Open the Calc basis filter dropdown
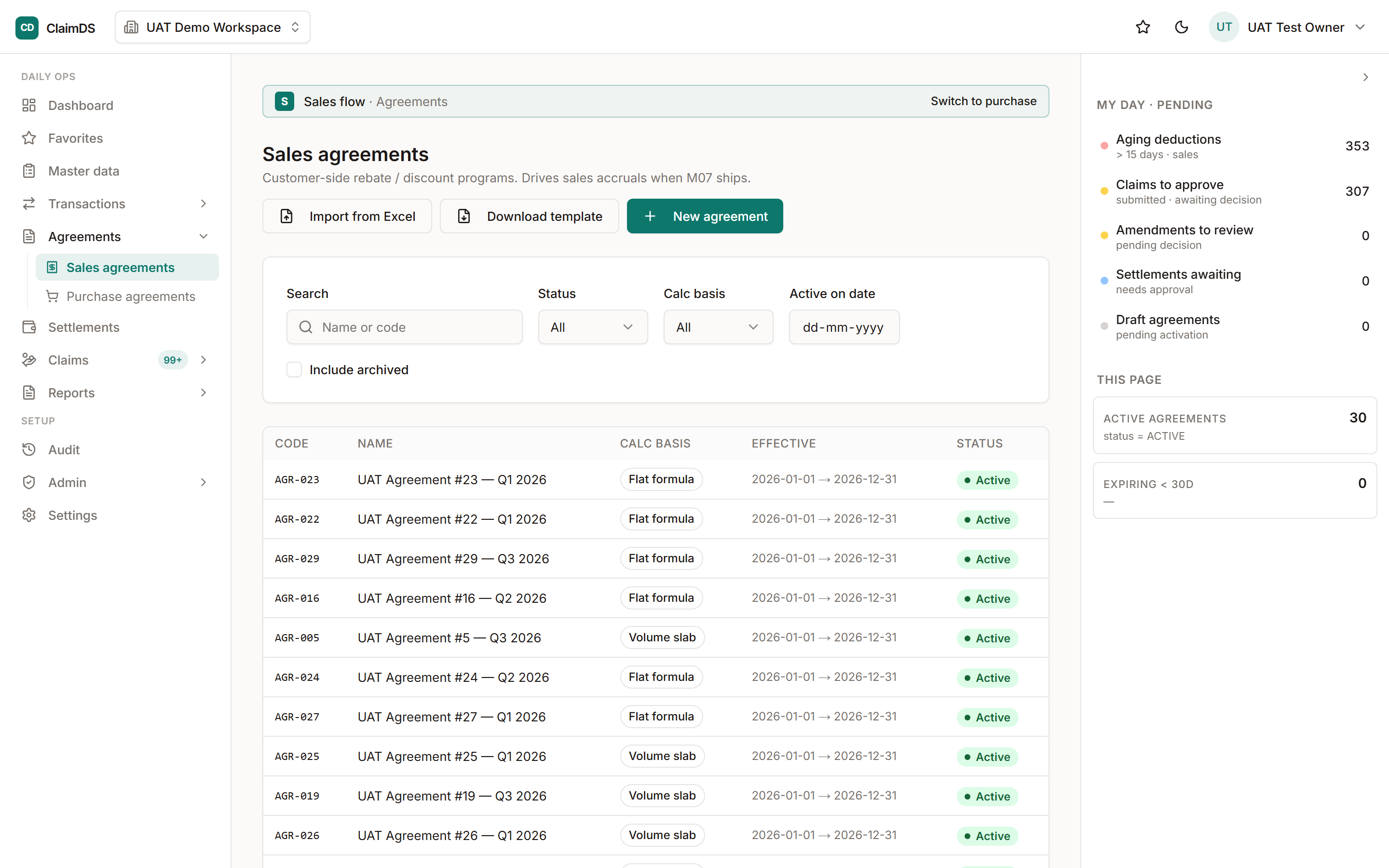Viewport: 1389px width, 868px height. [x=718, y=326]
